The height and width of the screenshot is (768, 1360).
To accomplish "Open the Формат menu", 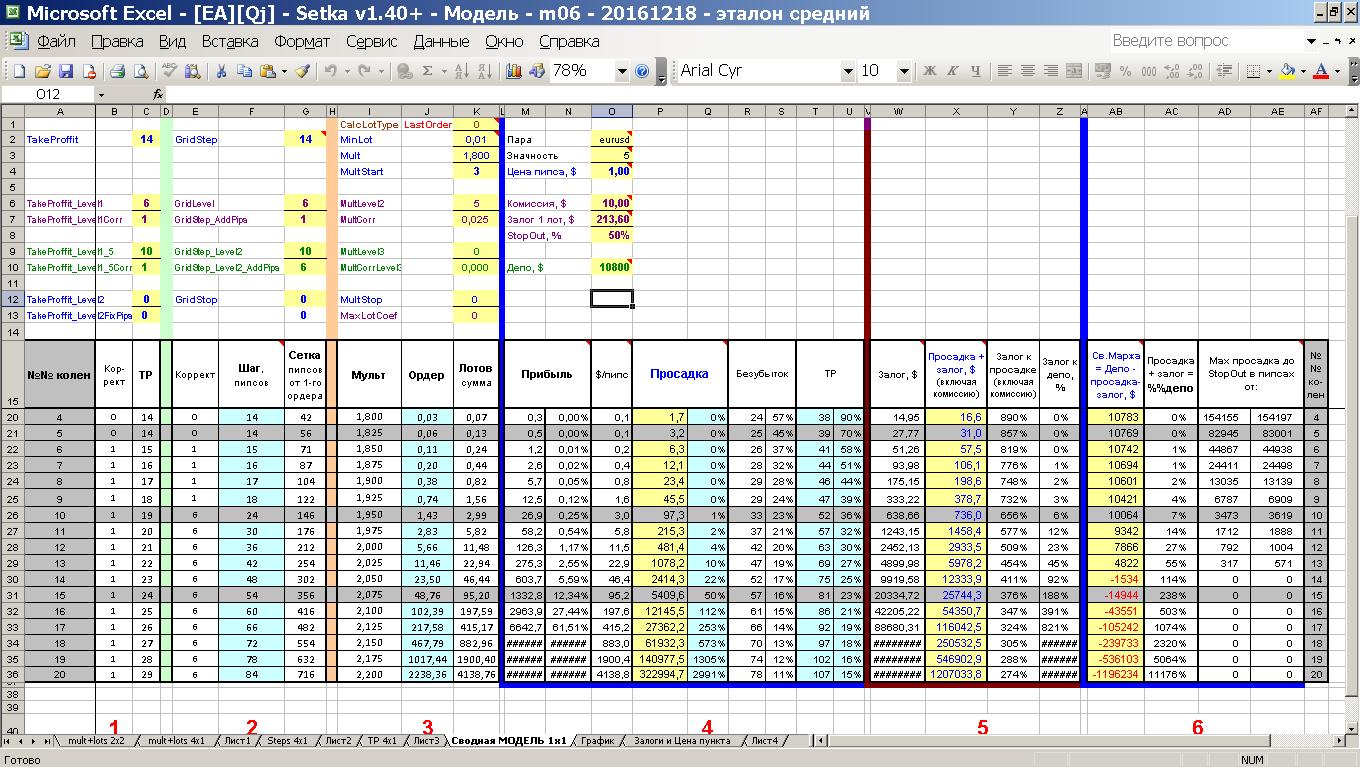I will tap(302, 42).
